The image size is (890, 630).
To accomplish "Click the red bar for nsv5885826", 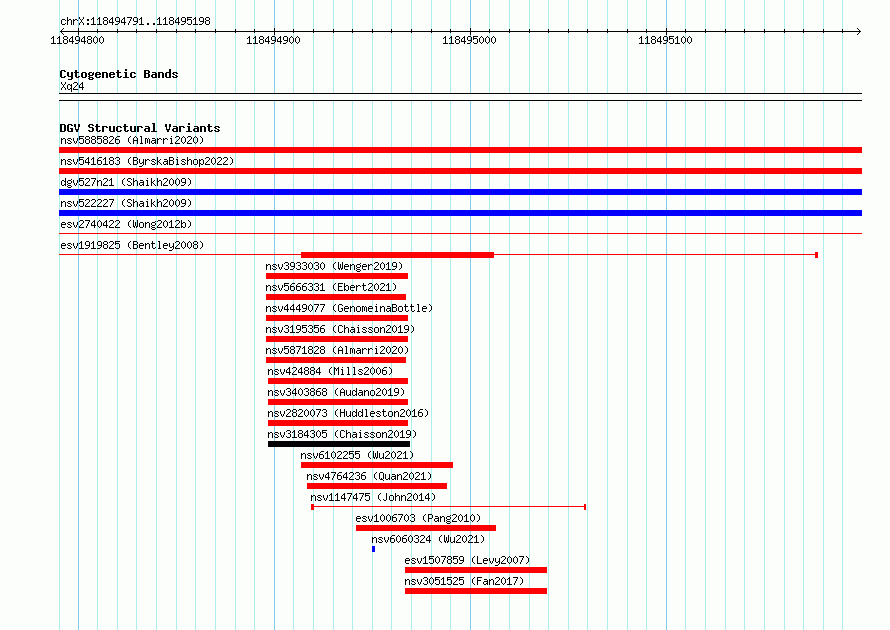I will [460, 150].
